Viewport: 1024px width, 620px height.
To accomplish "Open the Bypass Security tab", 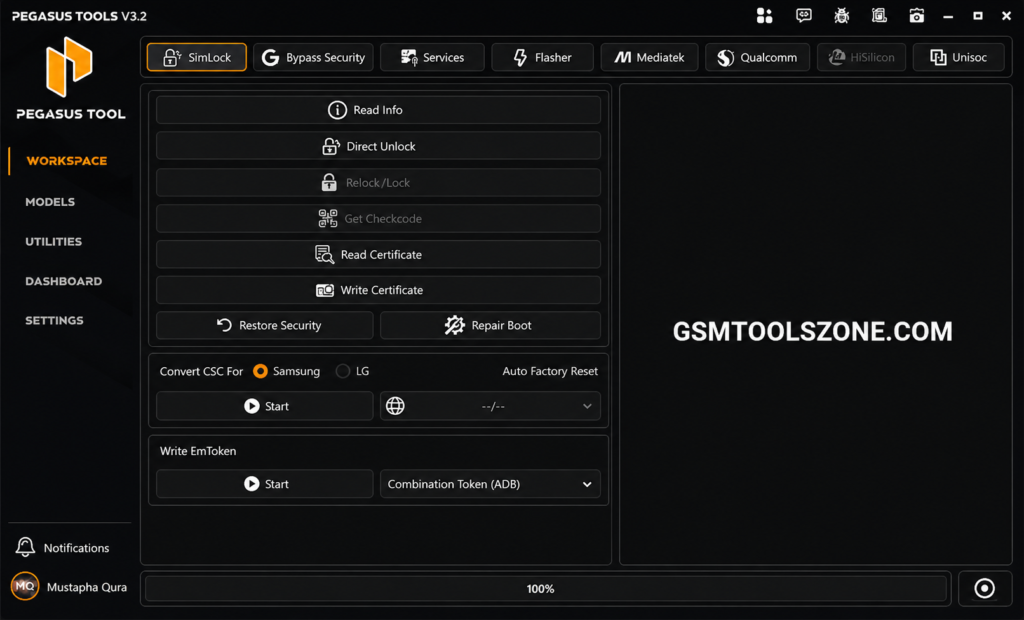I will click(313, 57).
